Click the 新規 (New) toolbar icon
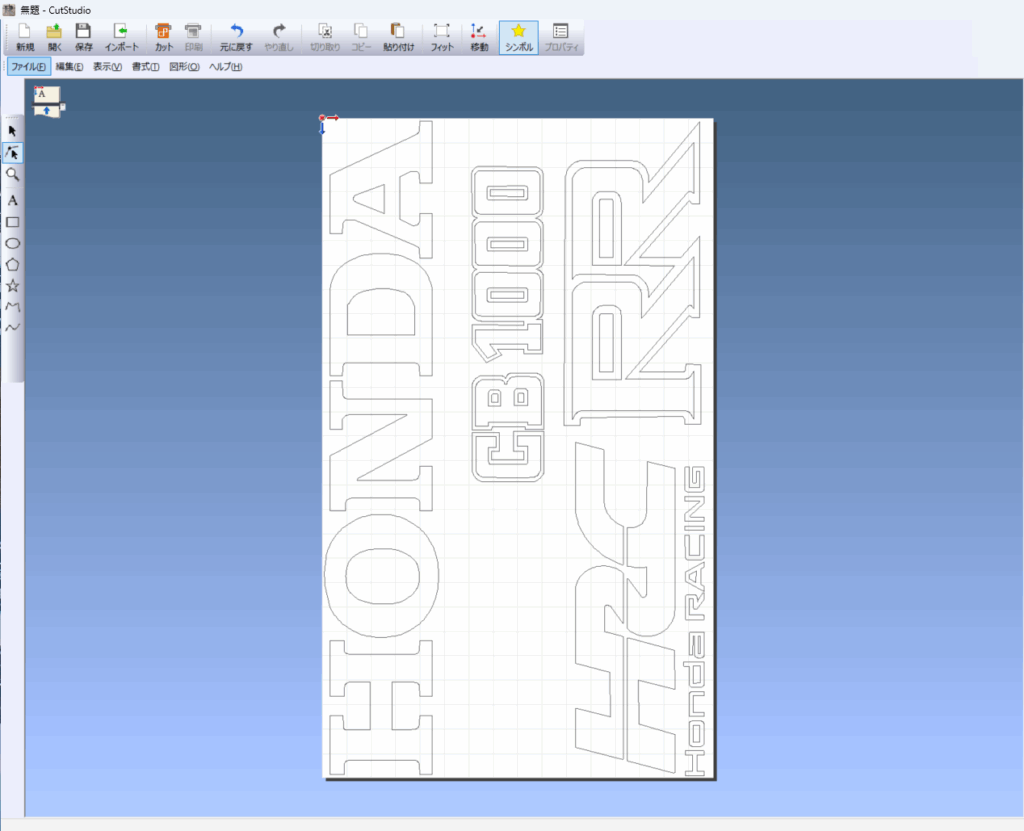Screen dimensions: 1024x831 (x=25, y=37)
